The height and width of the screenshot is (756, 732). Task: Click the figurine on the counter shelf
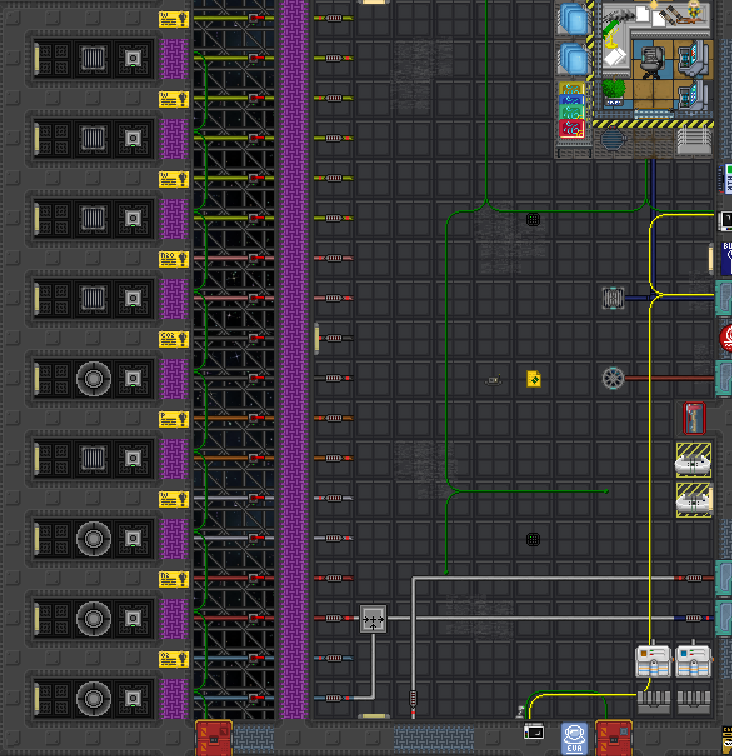click(694, 10)
